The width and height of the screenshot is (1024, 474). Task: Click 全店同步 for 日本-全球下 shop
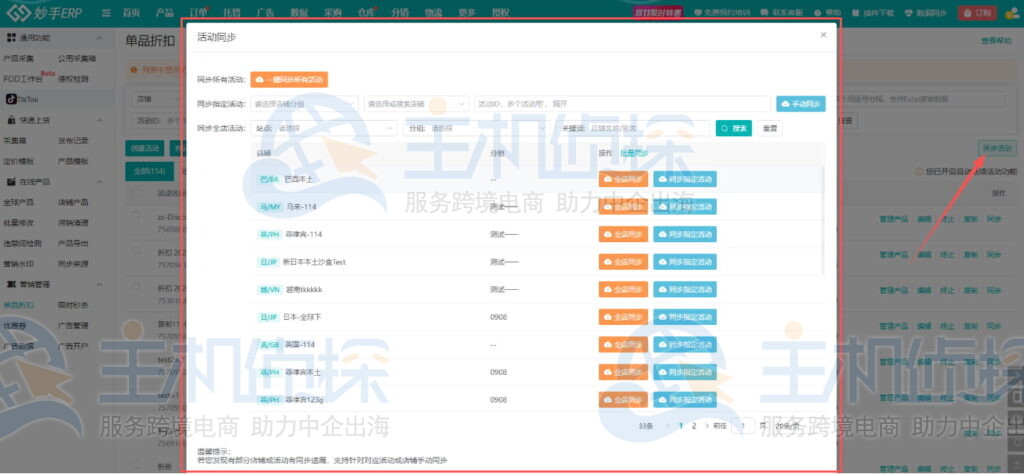[623, 317]
